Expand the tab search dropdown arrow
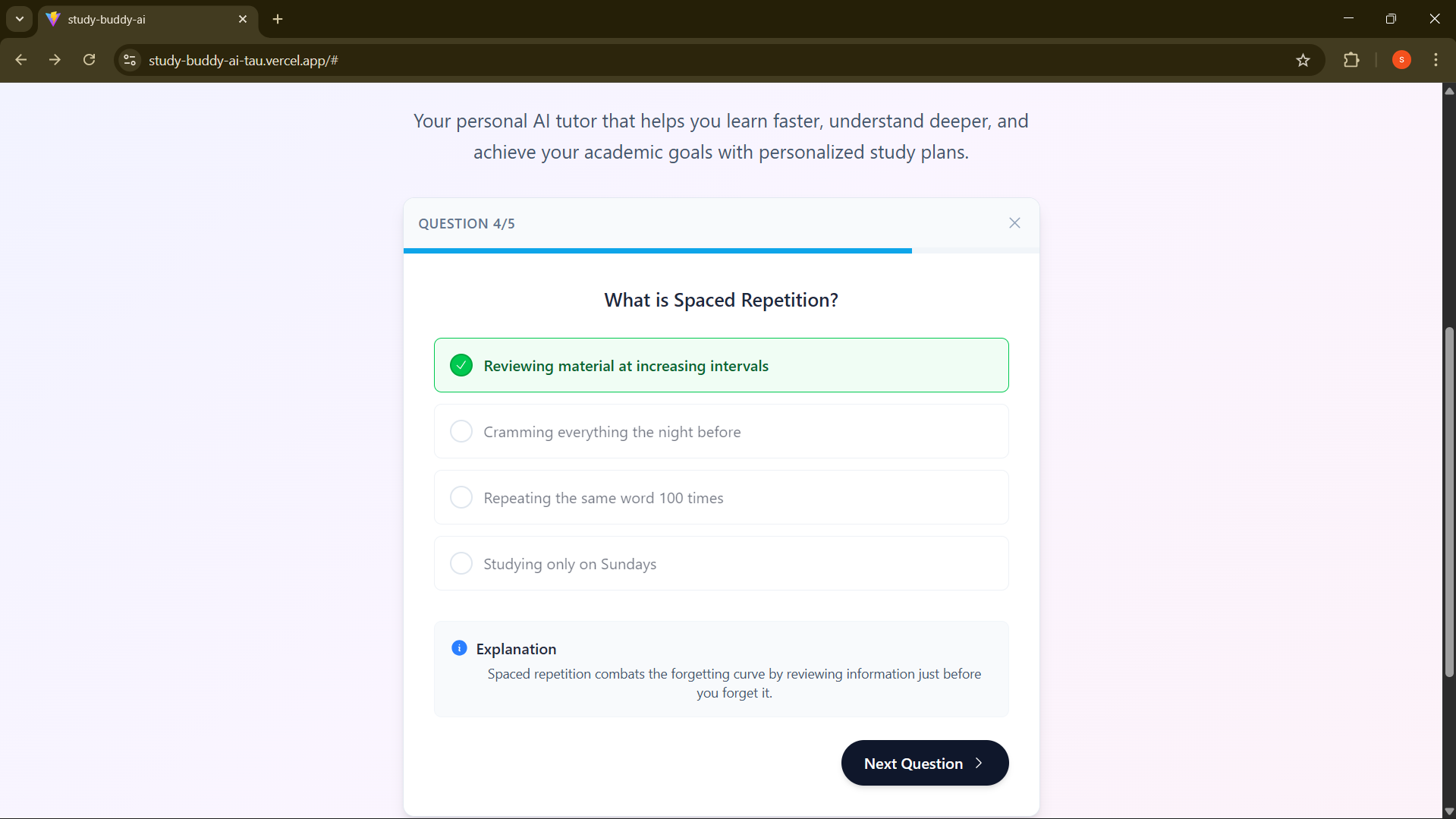The width and height of the screenshot is (1456, 819). (x=20, y=19)
